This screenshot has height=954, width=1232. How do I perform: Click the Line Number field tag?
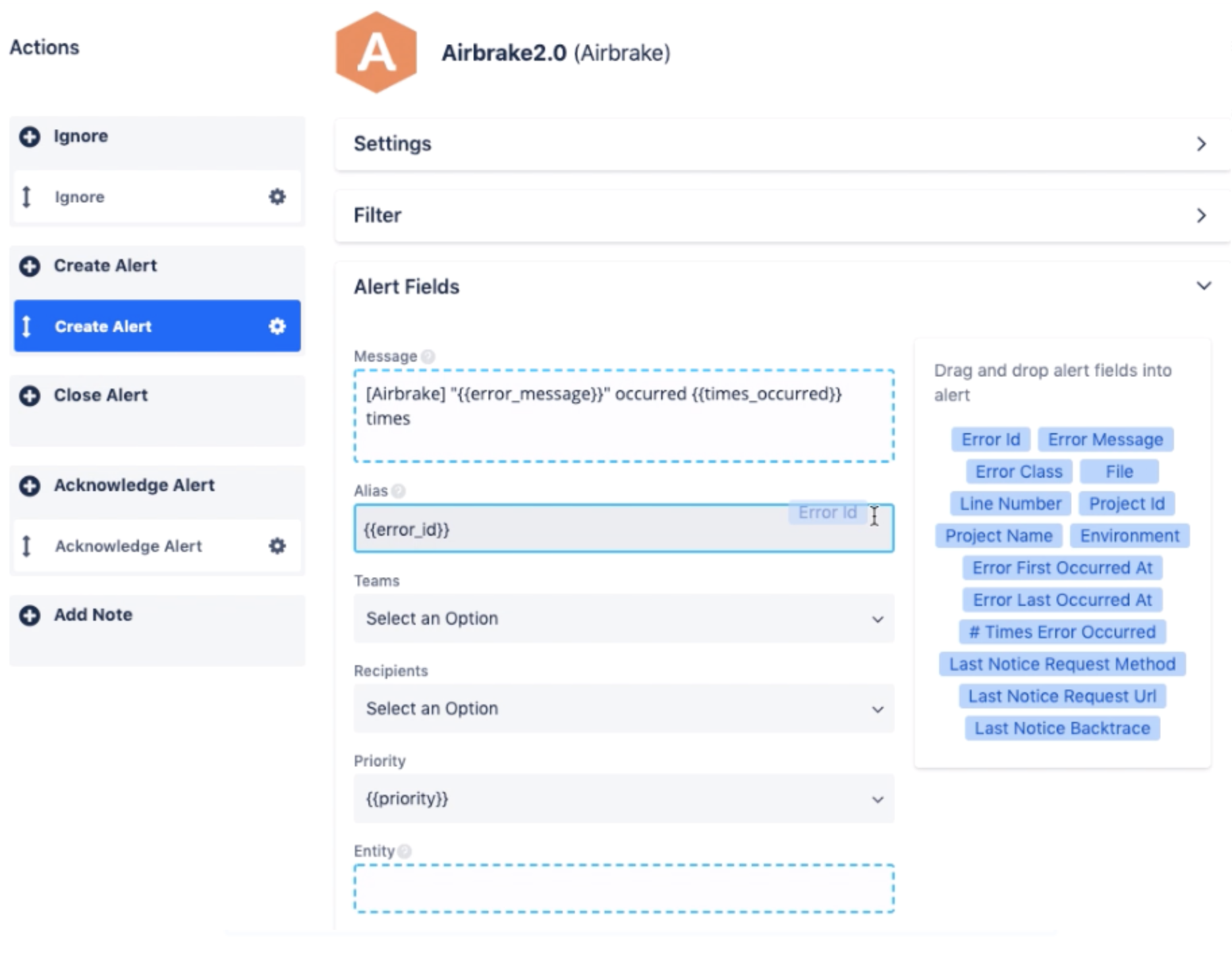[1010, 504]
